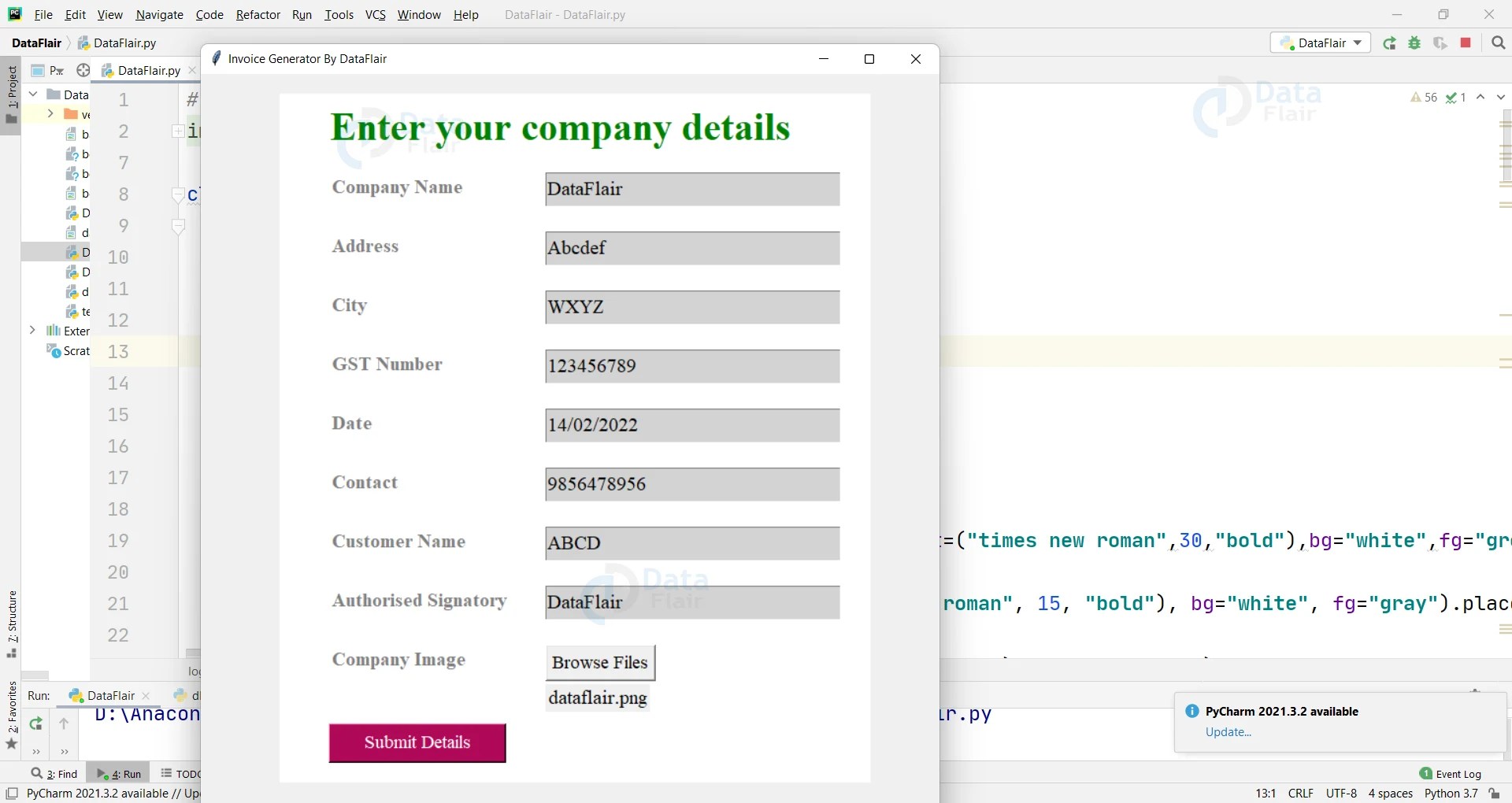Toggle the Event Log panel
Viewport: 1512px width, 803px height.
point(1451,774)
